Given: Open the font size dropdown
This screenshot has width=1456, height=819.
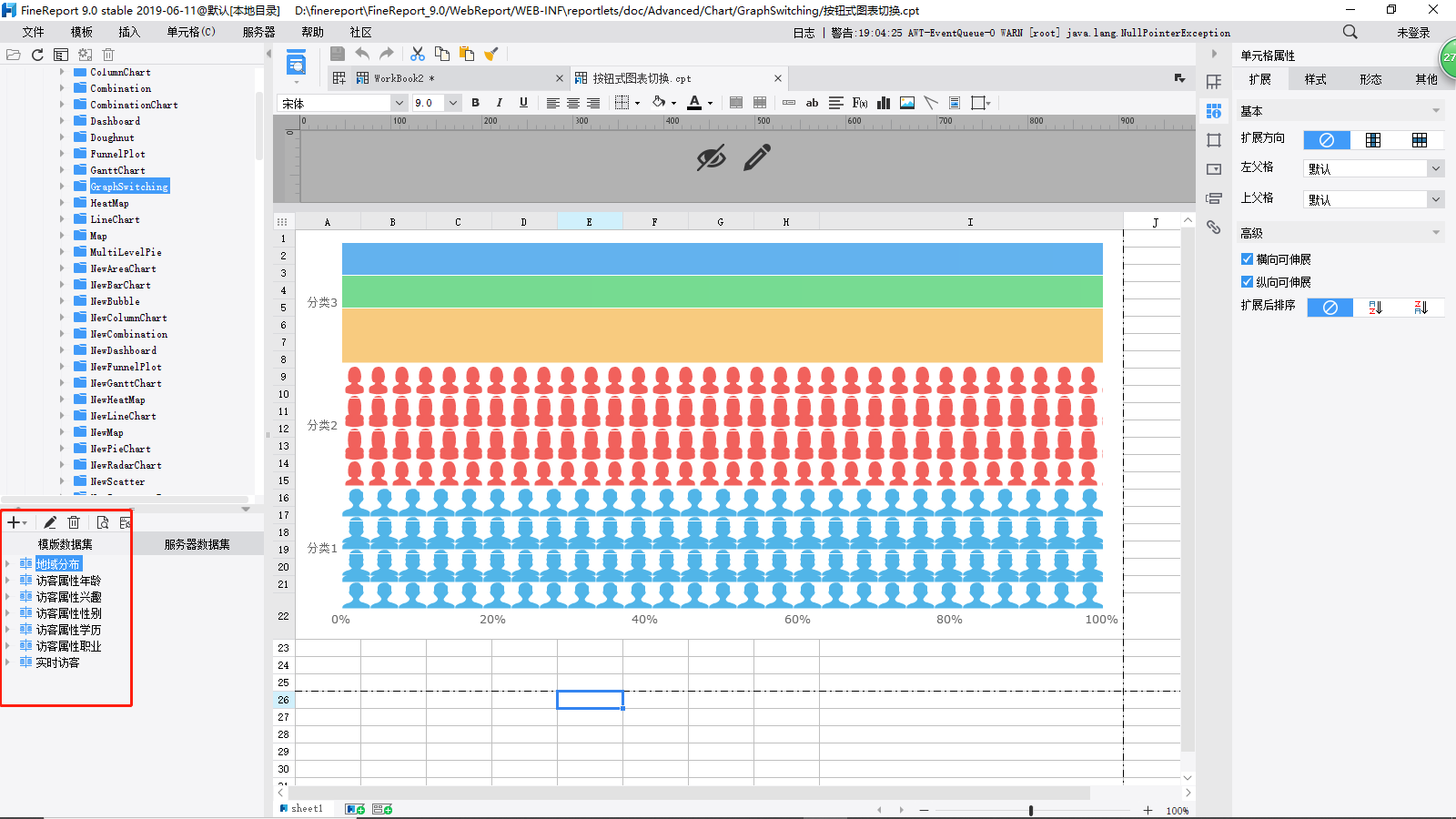Looking at the screenshot, I should coord(452,103).
